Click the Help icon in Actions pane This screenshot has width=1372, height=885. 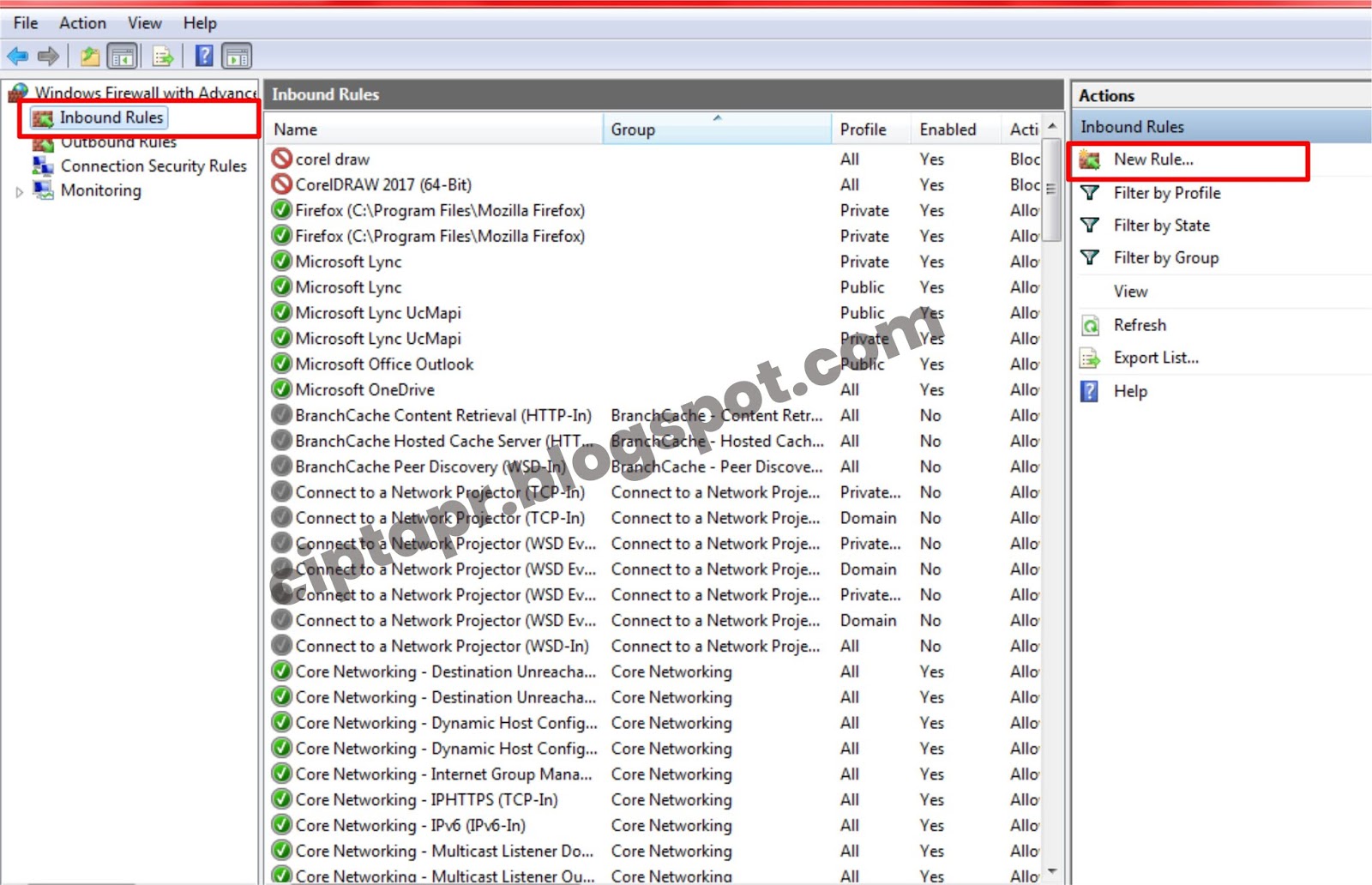[1089, 392]
